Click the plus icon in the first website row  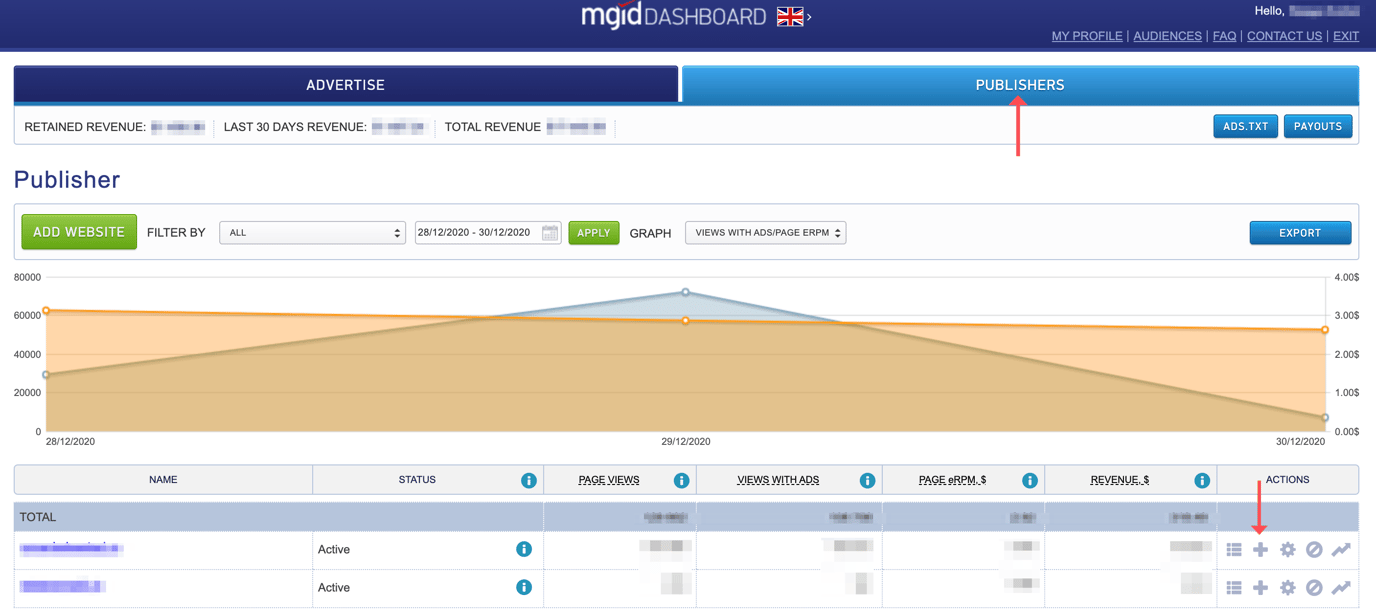(x=1260, y=549)
